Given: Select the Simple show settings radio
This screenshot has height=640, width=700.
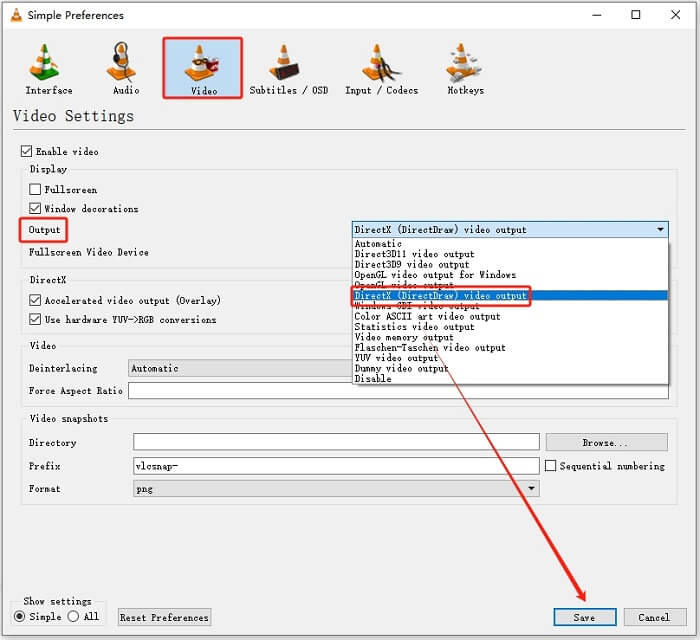Looking at the screenshot, I should point(20,616).
